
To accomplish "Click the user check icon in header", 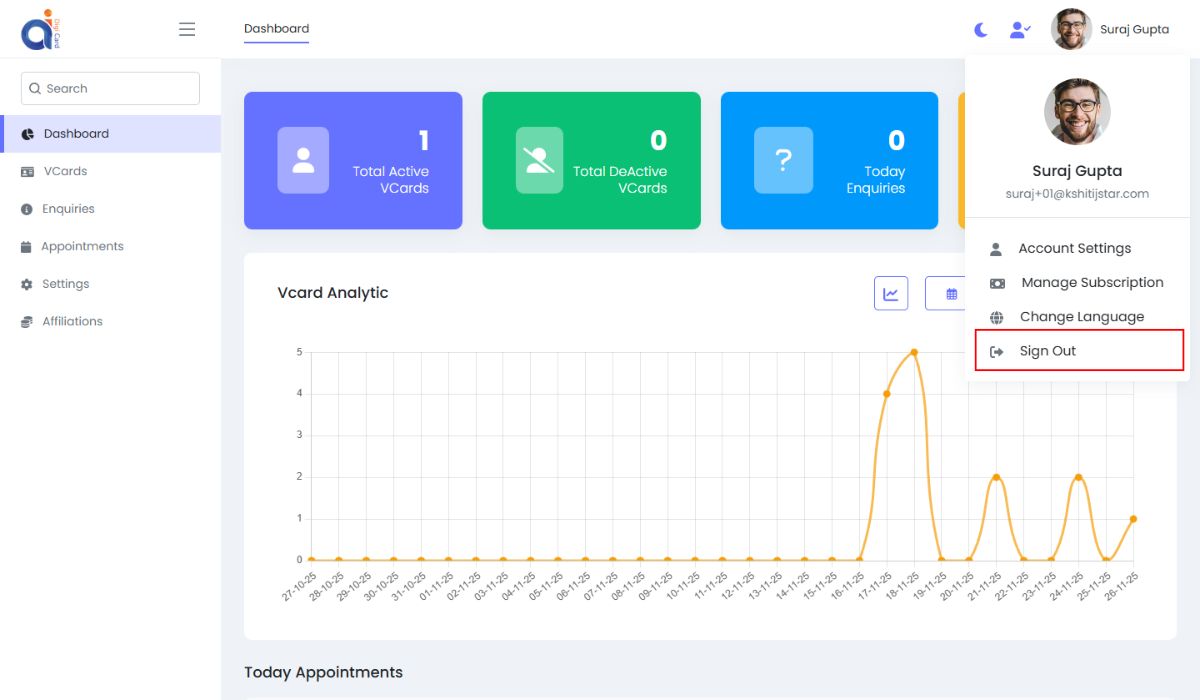I will 1019,30.
